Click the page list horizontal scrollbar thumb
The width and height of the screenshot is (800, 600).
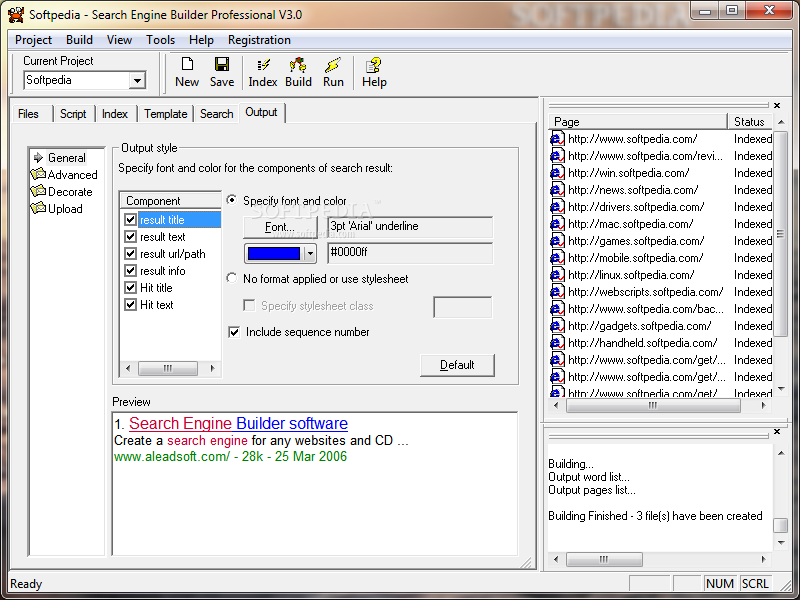pos(653,406)
